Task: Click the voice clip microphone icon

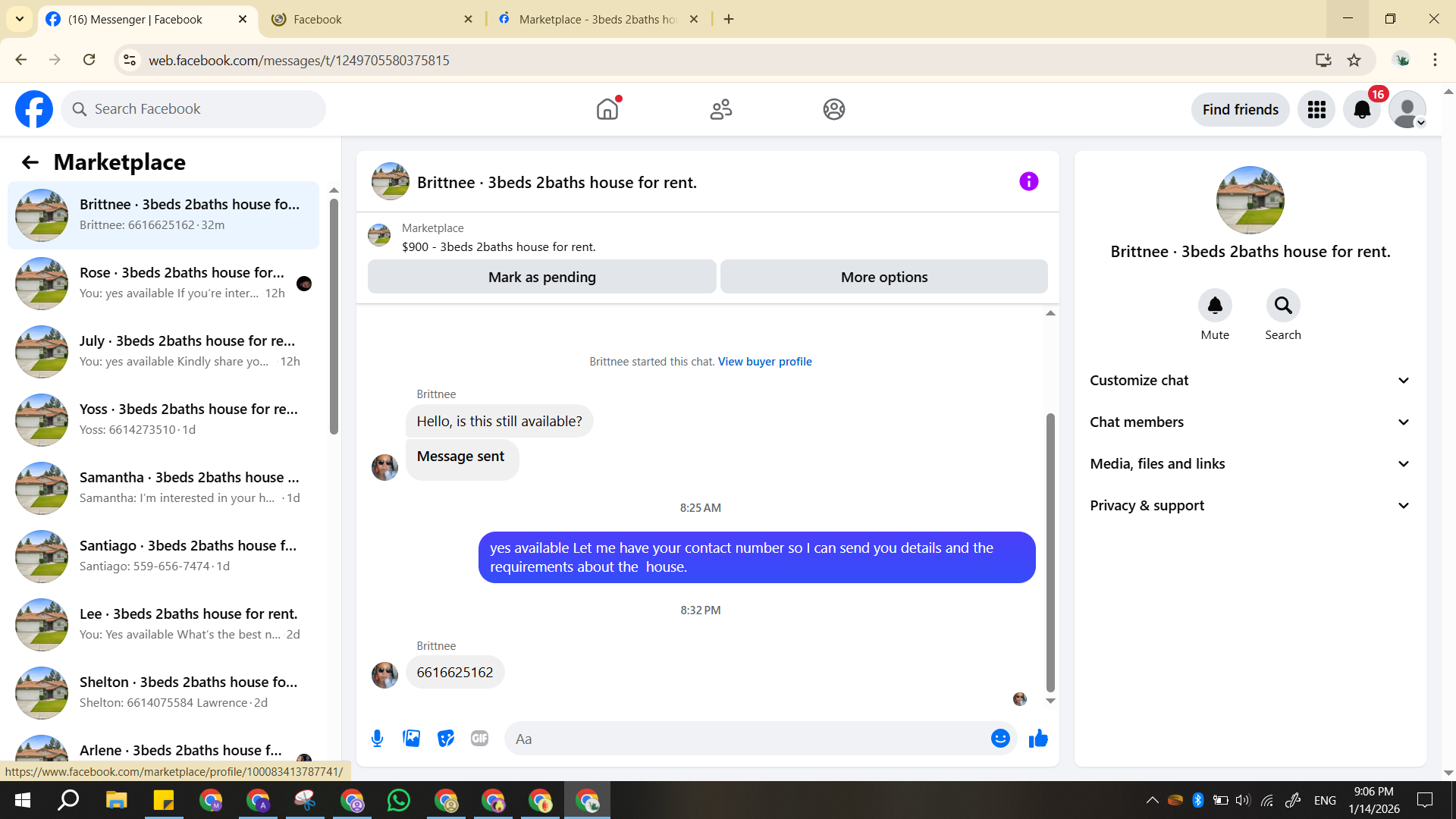Action: (x=377, y=739)
